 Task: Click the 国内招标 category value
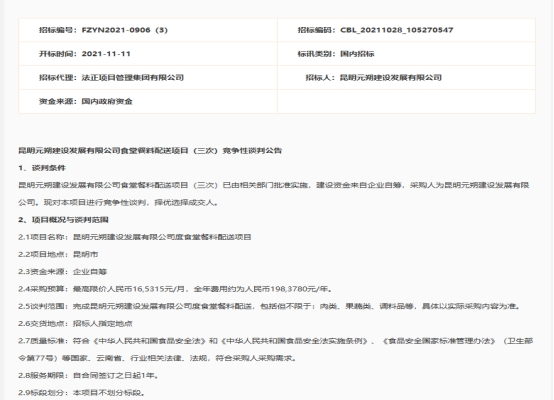357,54
